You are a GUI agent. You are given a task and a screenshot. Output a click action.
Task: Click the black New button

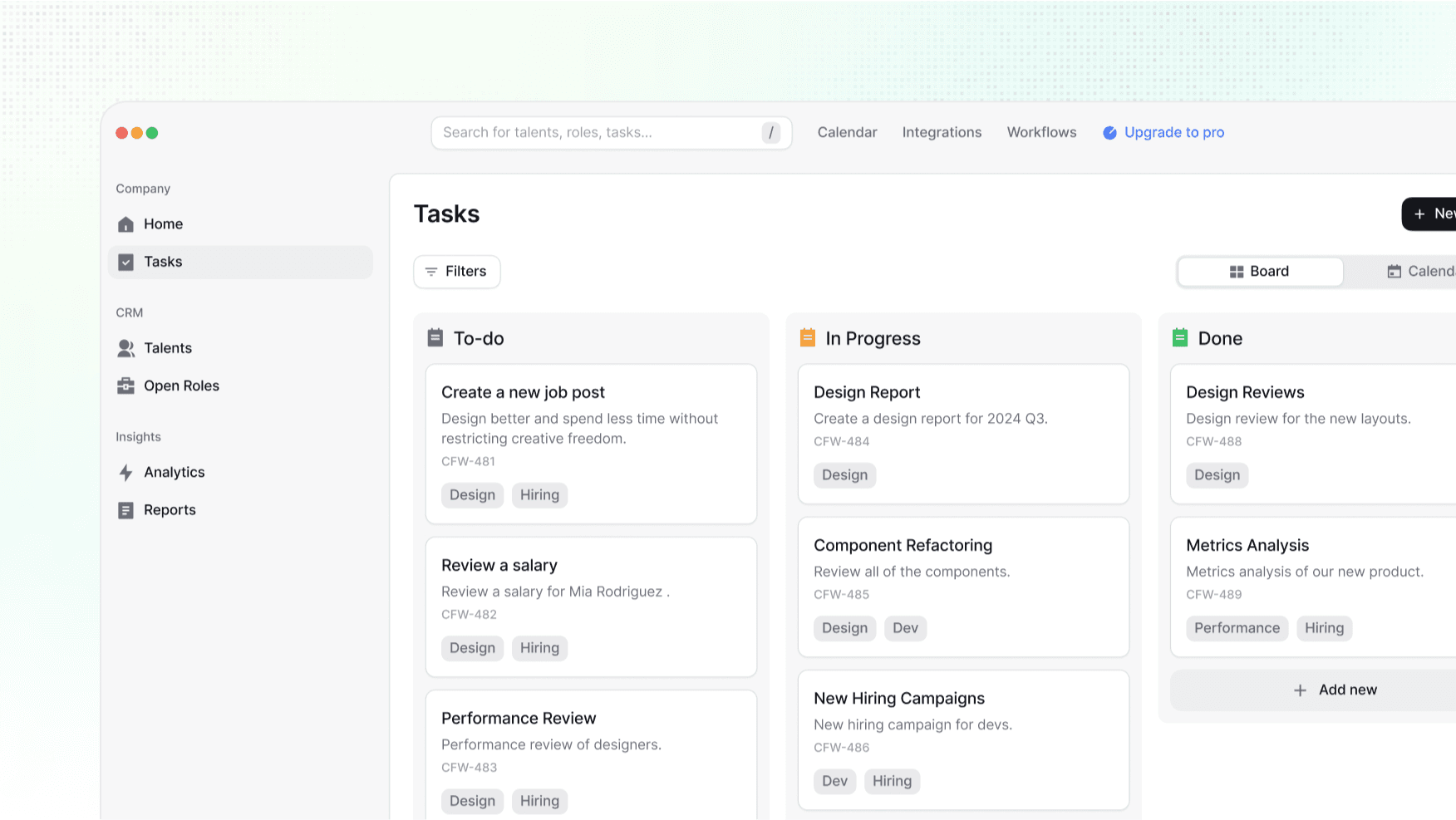pos(1433,214)
